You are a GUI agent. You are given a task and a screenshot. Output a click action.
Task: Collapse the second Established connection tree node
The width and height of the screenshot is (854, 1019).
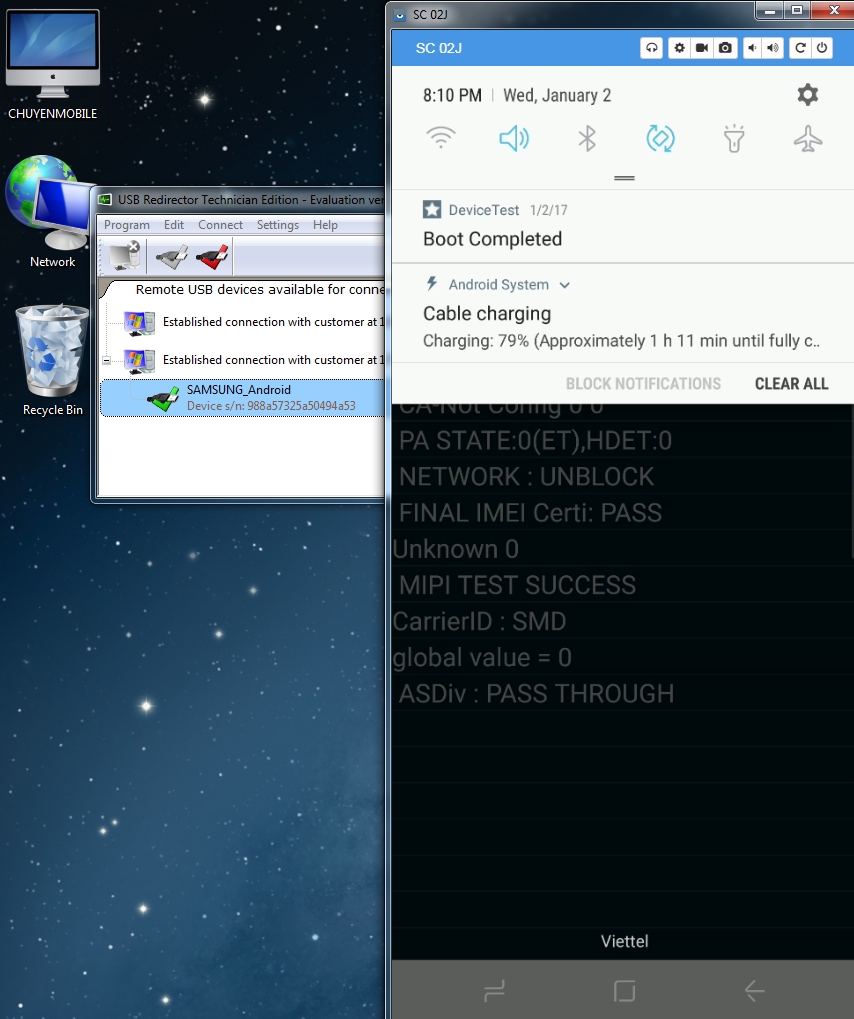pos(107,360)
